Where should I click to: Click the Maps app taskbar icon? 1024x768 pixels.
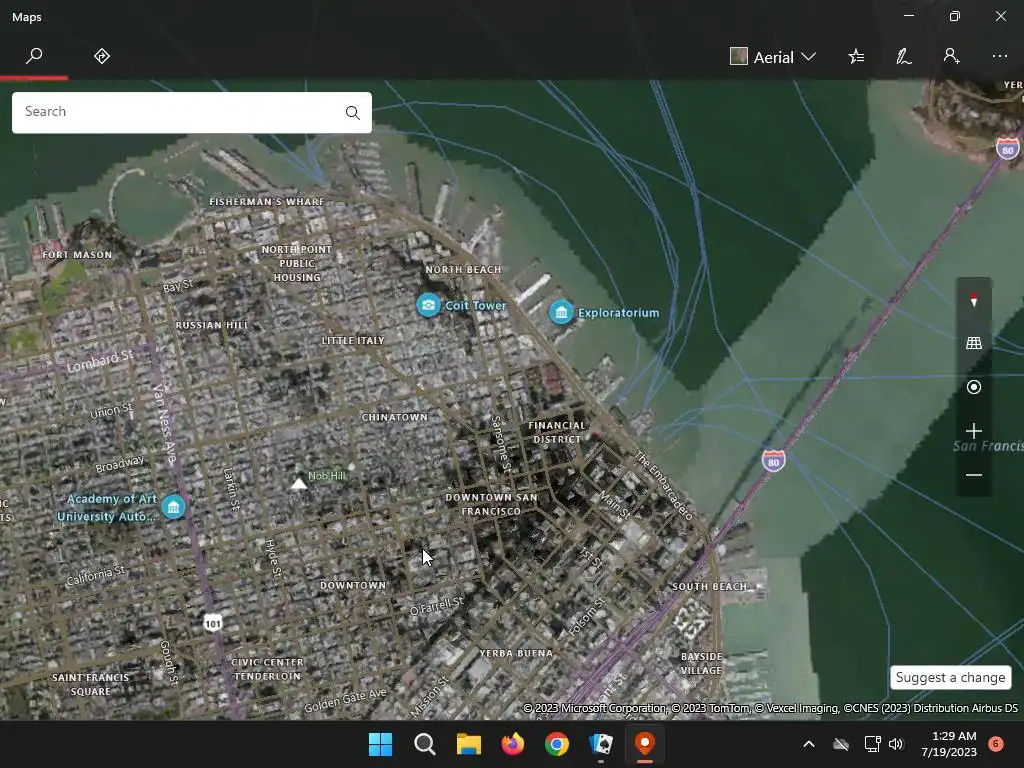[x=645, y=744]
